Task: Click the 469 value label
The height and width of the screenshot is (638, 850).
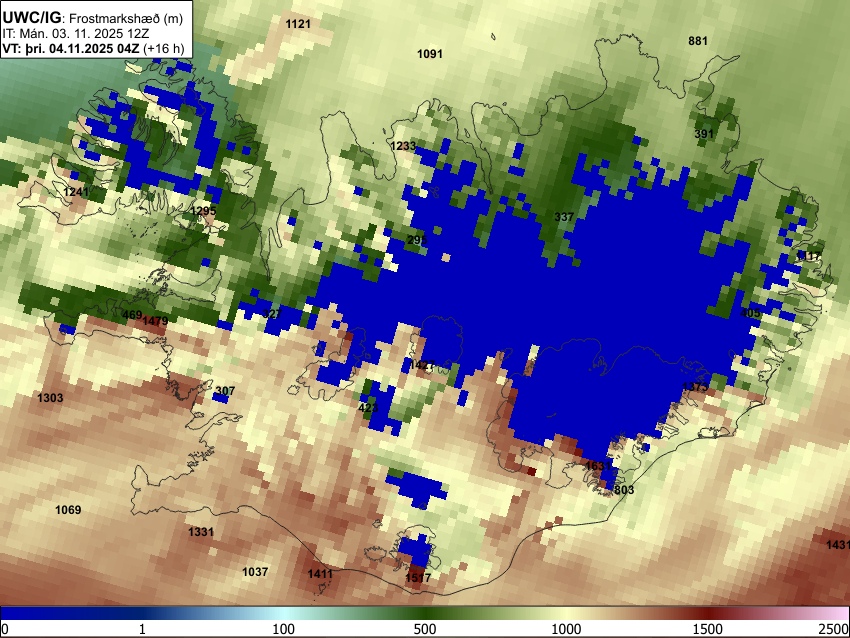Action: click(132, 315)
